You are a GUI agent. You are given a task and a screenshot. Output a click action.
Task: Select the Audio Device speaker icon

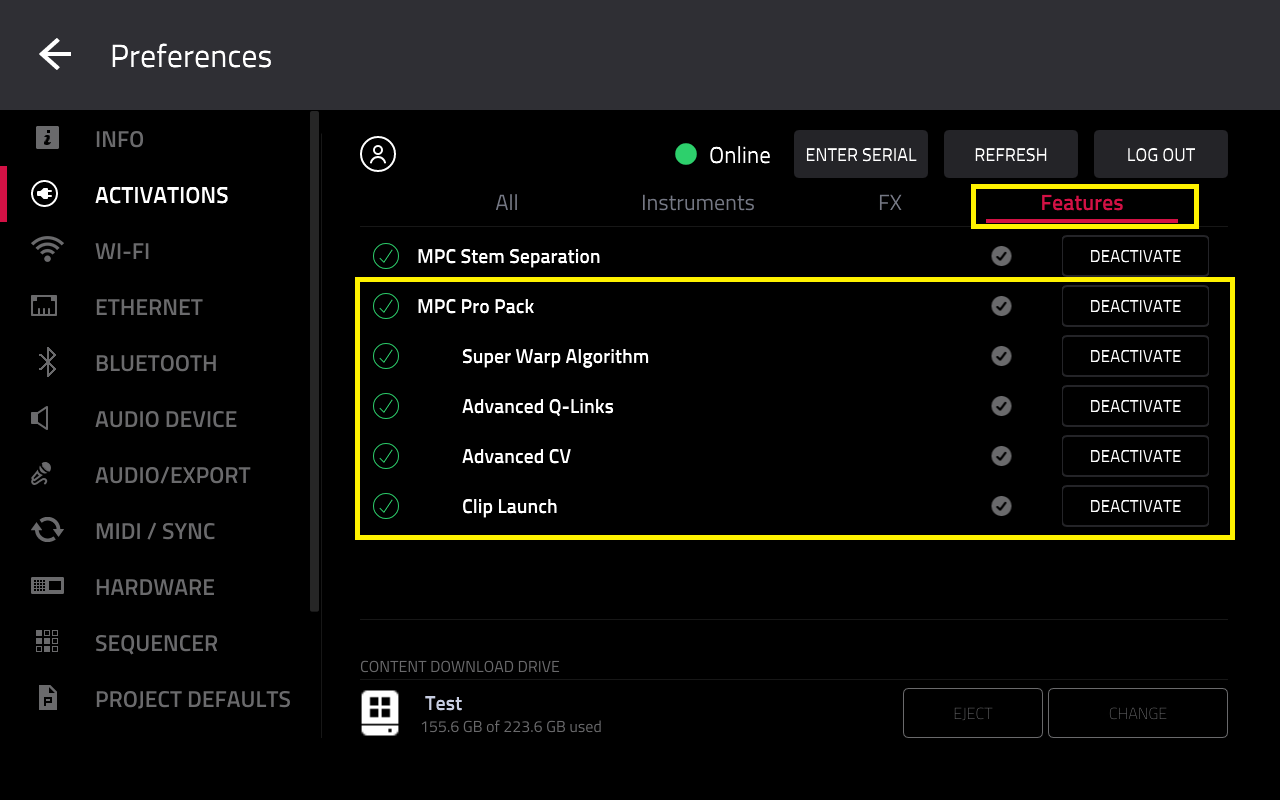[41, 418]
